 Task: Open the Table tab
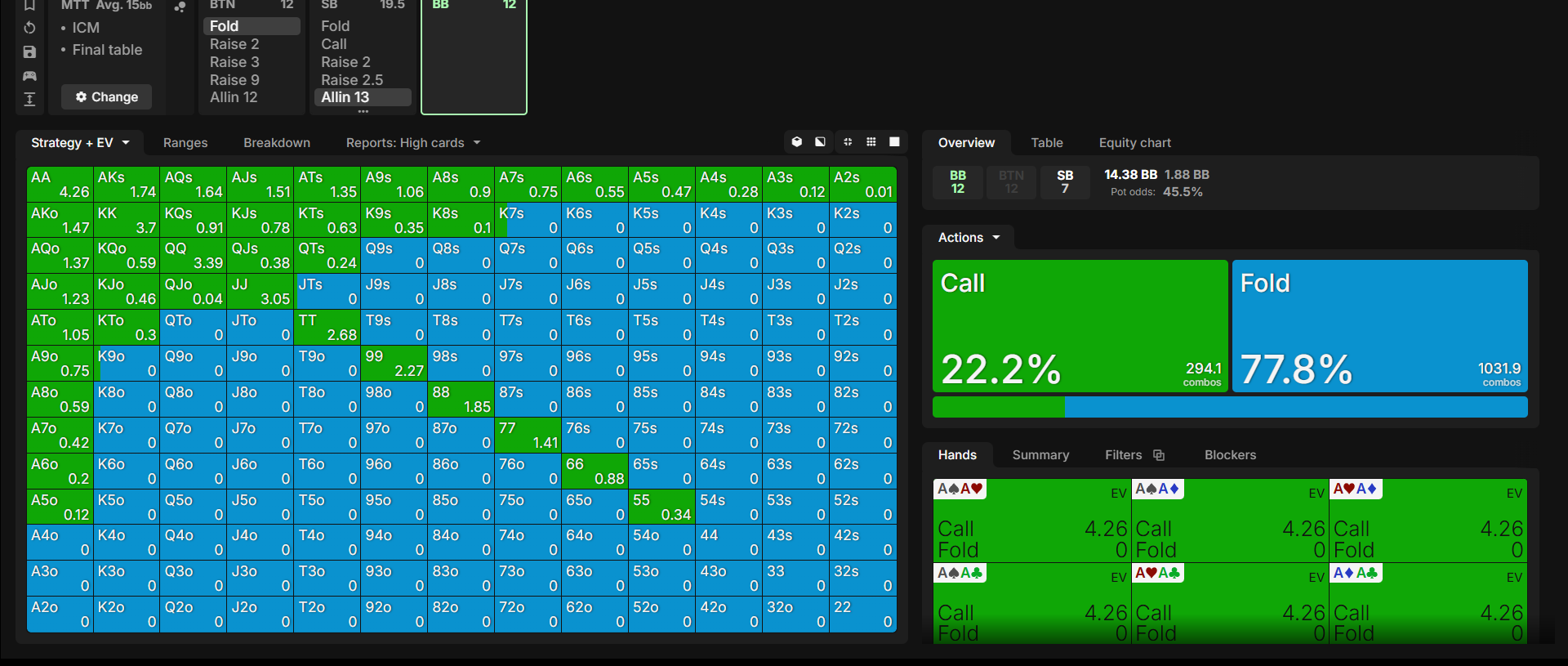(1047, 143)
